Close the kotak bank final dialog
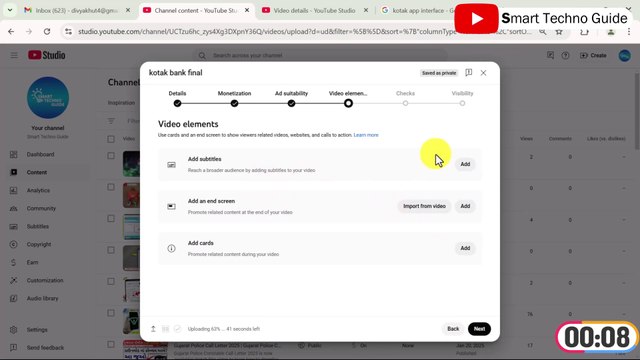This screenshot has width=640, height=360. (x=483, y=73)
